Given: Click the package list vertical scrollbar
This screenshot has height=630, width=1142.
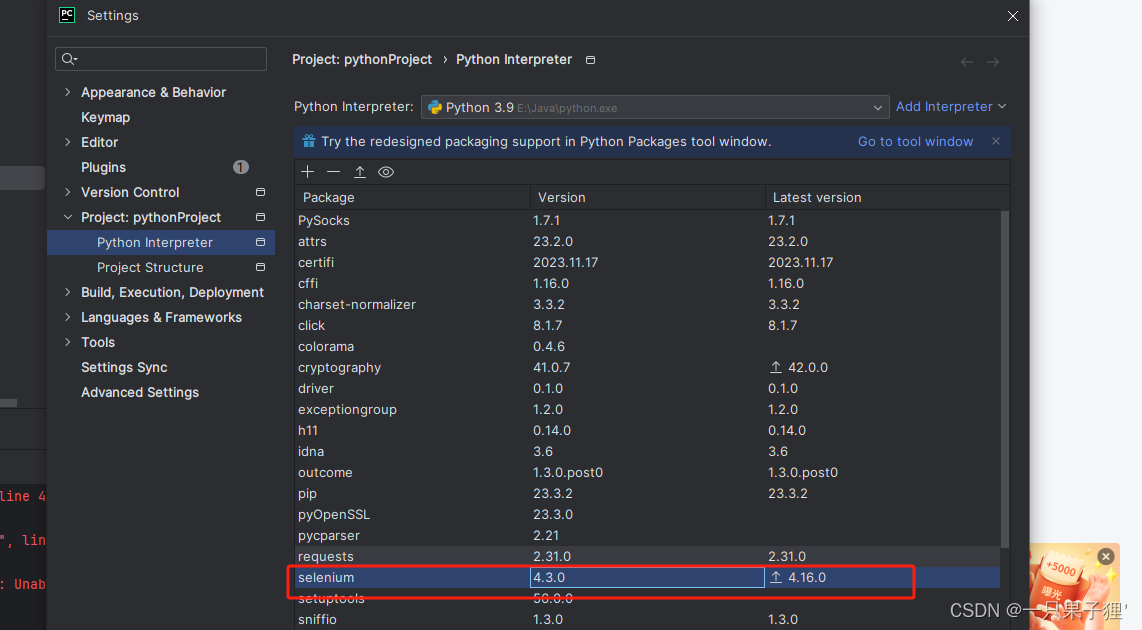Looking at the screenshot, I should (1005, 379).
